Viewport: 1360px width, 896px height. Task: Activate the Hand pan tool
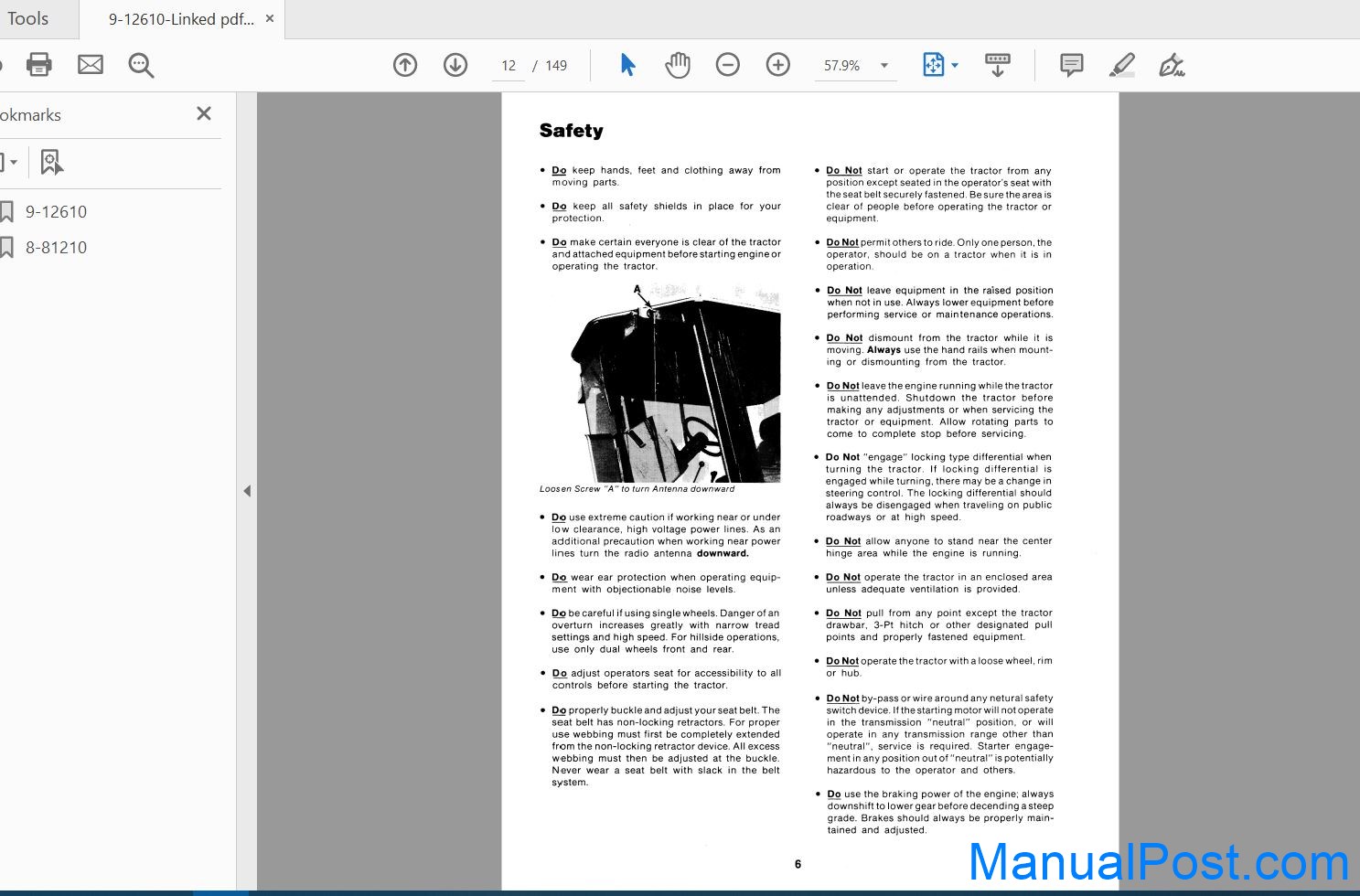coord(678,65)
